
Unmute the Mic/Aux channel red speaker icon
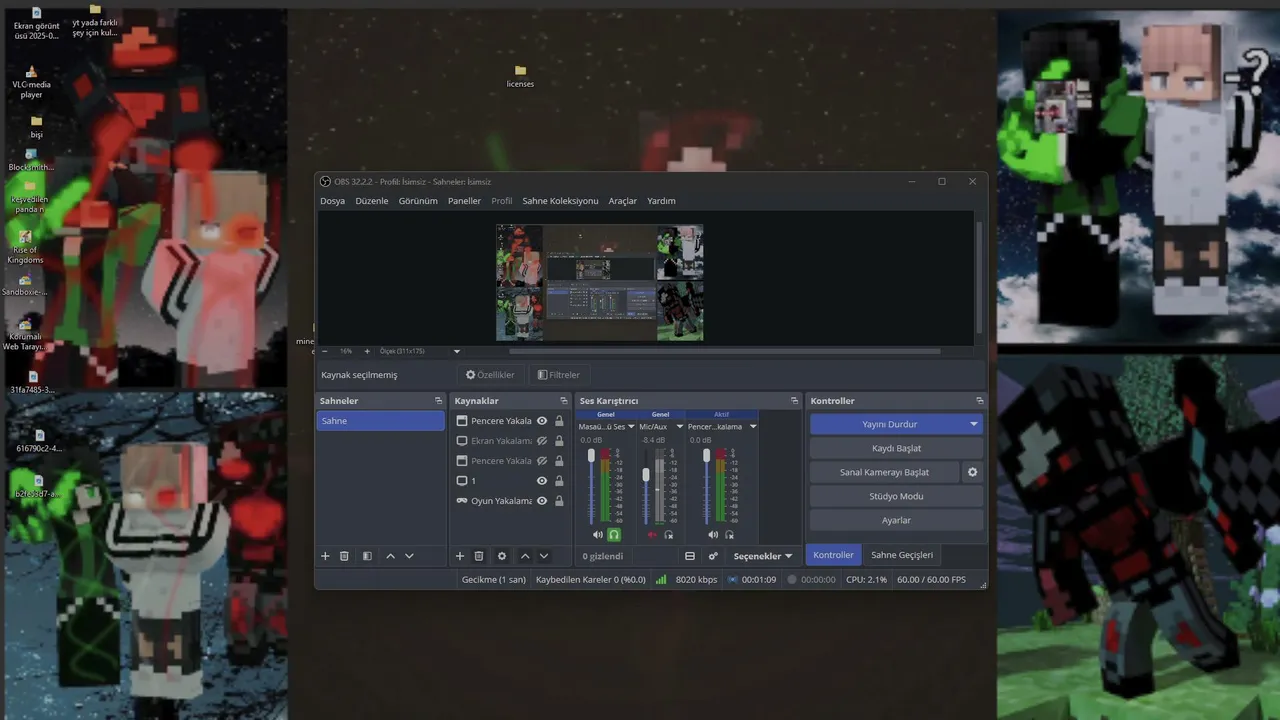click(x=652, y=535)
